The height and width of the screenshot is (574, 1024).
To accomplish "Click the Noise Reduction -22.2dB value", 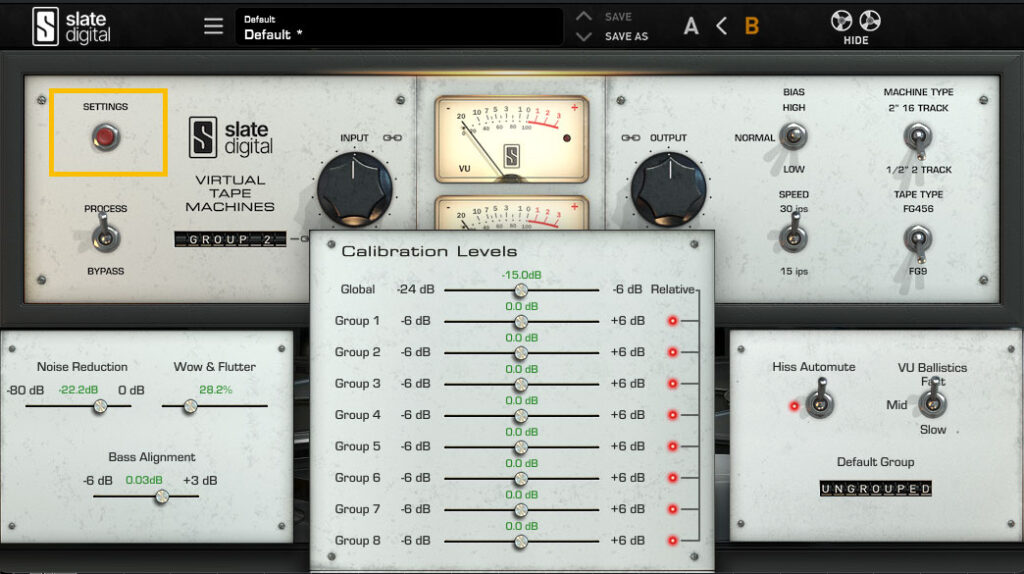I will coord(78,390).
